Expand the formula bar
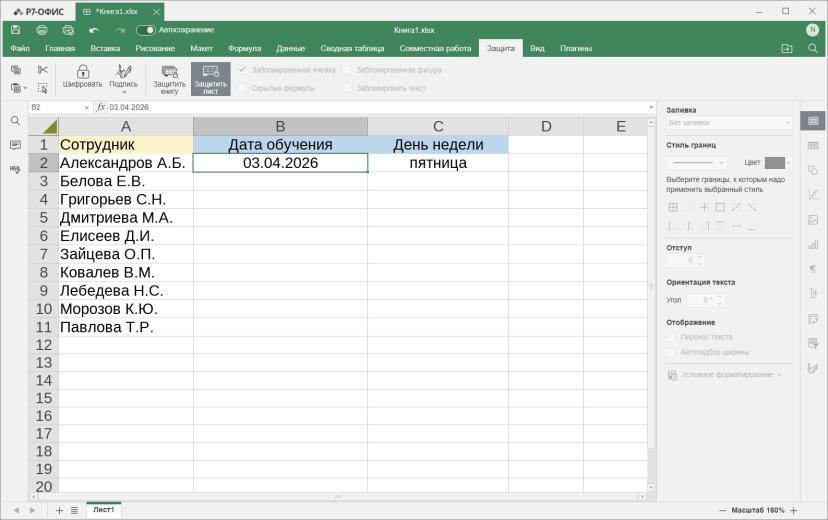This screenshot has width=828, height=520. [x=651, y=107]
